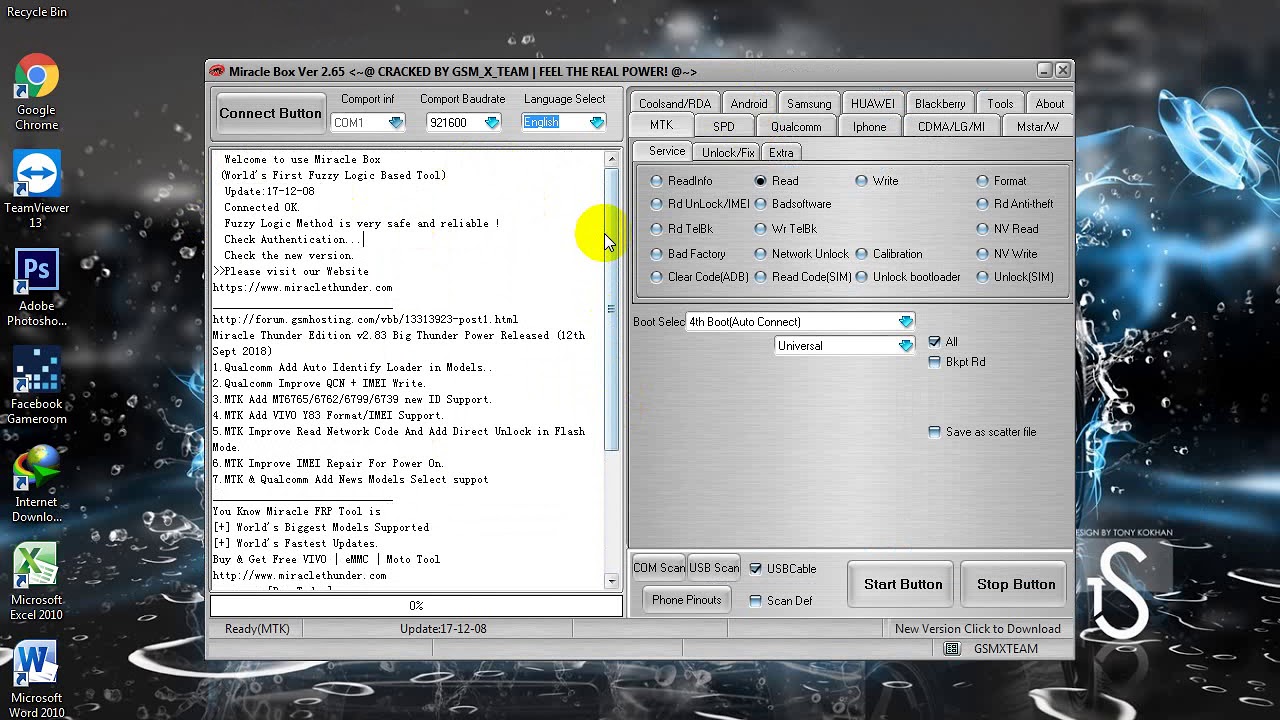Choose the Clear Code(ADB) option

[699, 277]
